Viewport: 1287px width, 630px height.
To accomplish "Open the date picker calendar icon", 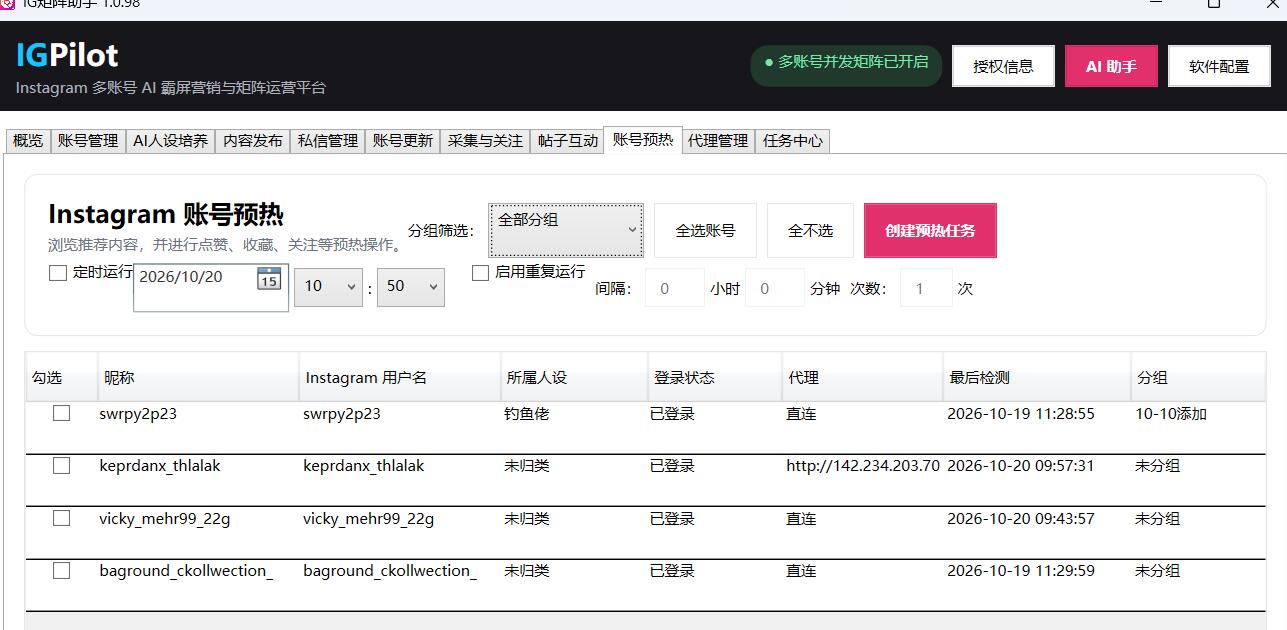I will click(x=269, y=279).
